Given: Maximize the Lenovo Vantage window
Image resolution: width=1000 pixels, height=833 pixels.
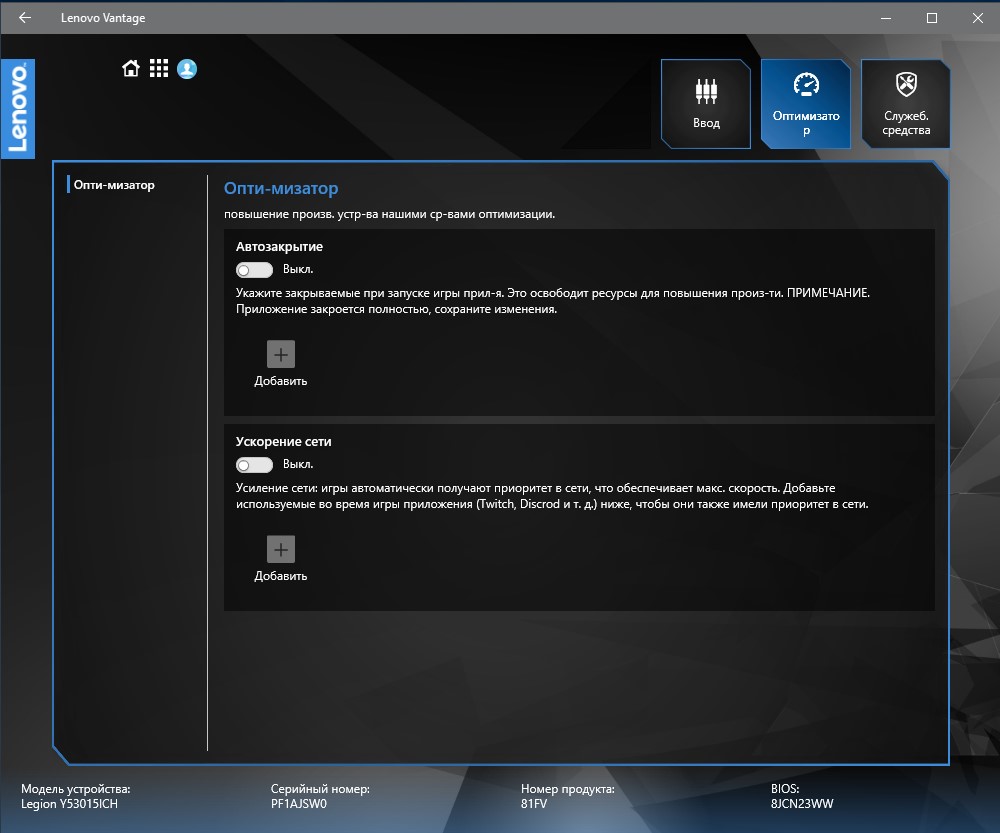Looking at the screenshot, I should (x=932, y=18).
